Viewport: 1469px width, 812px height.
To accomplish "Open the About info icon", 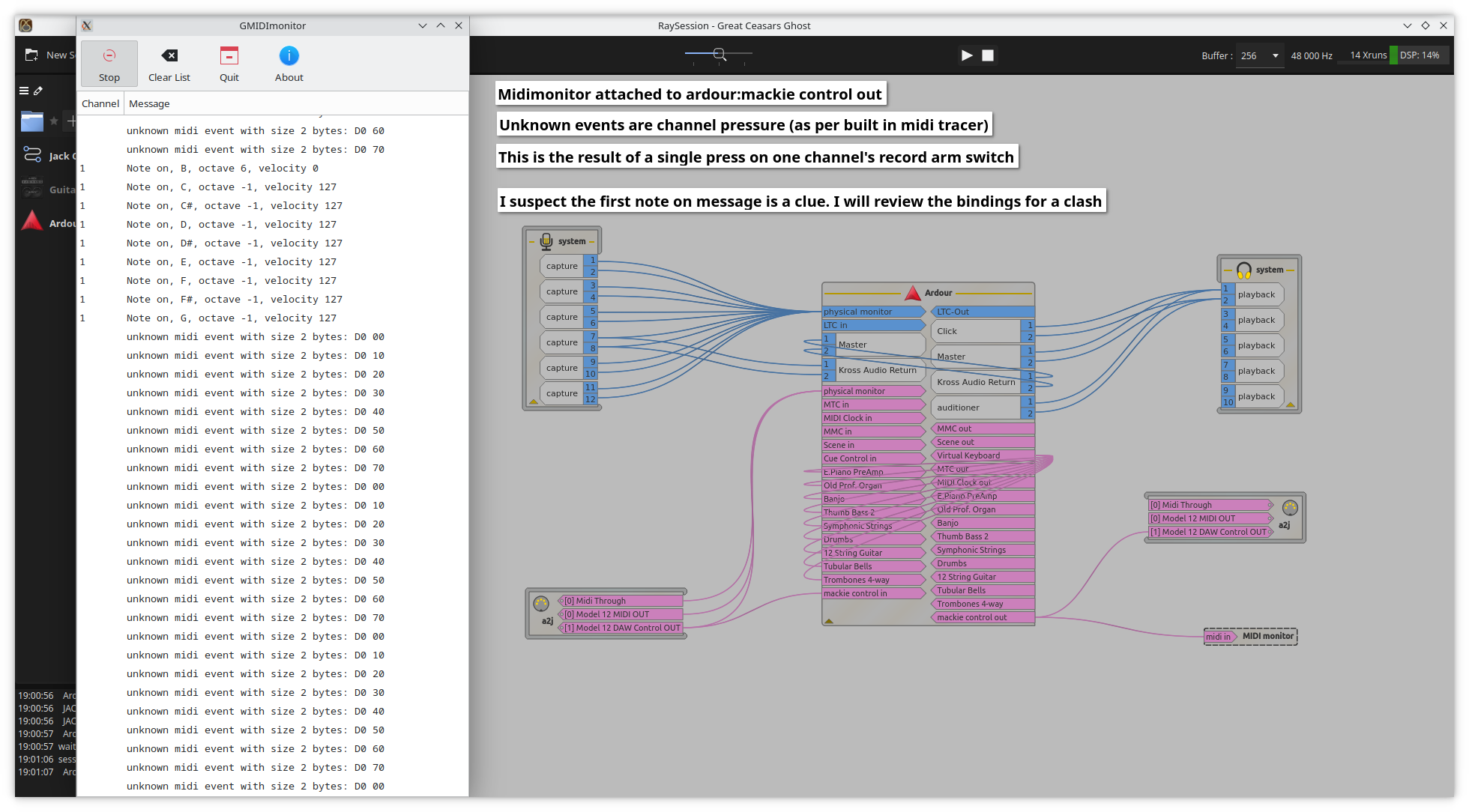I will click(x=289, y=56).
